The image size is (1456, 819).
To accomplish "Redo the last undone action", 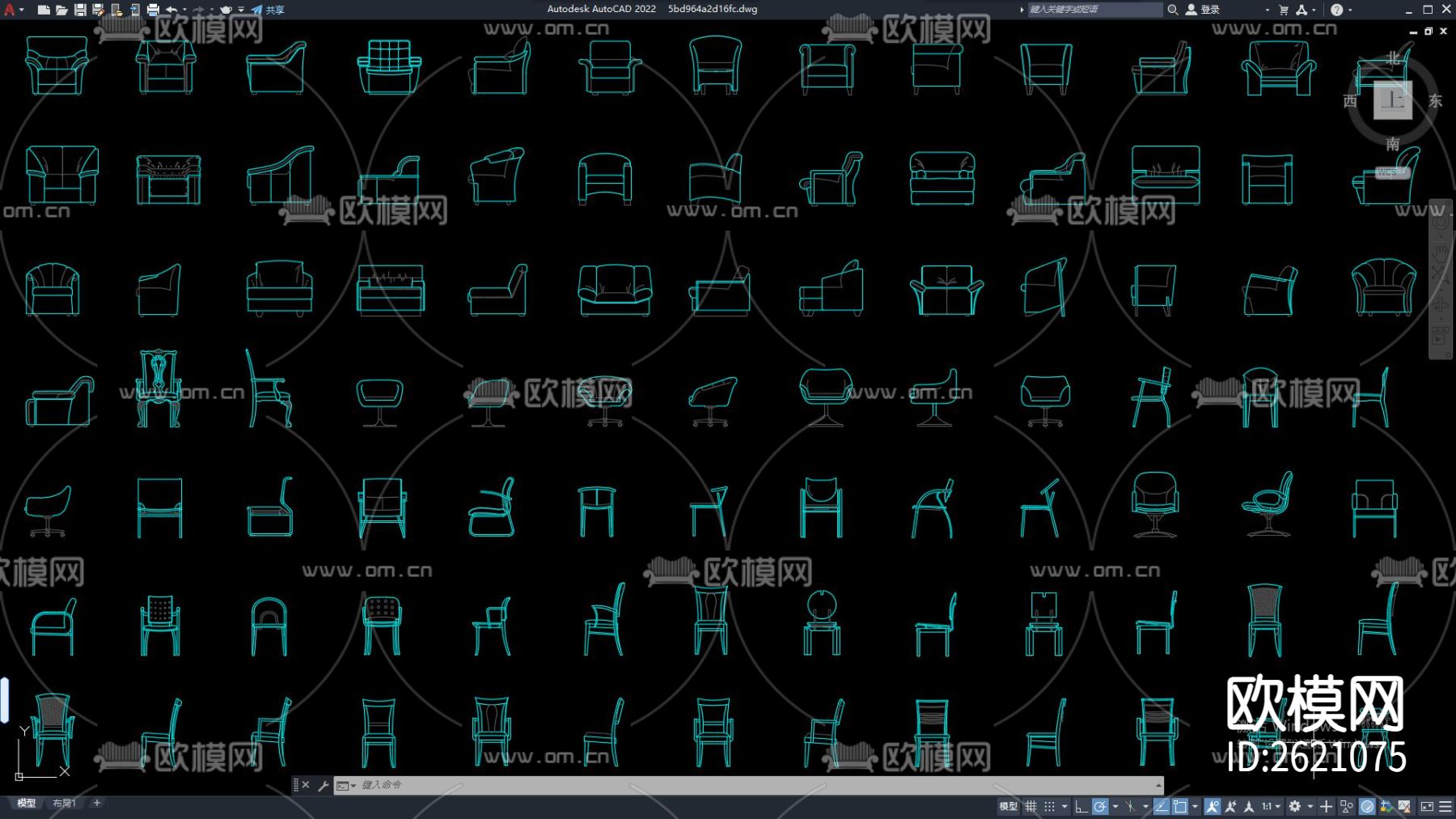I will pyautogui.click(x=199, y=10).
